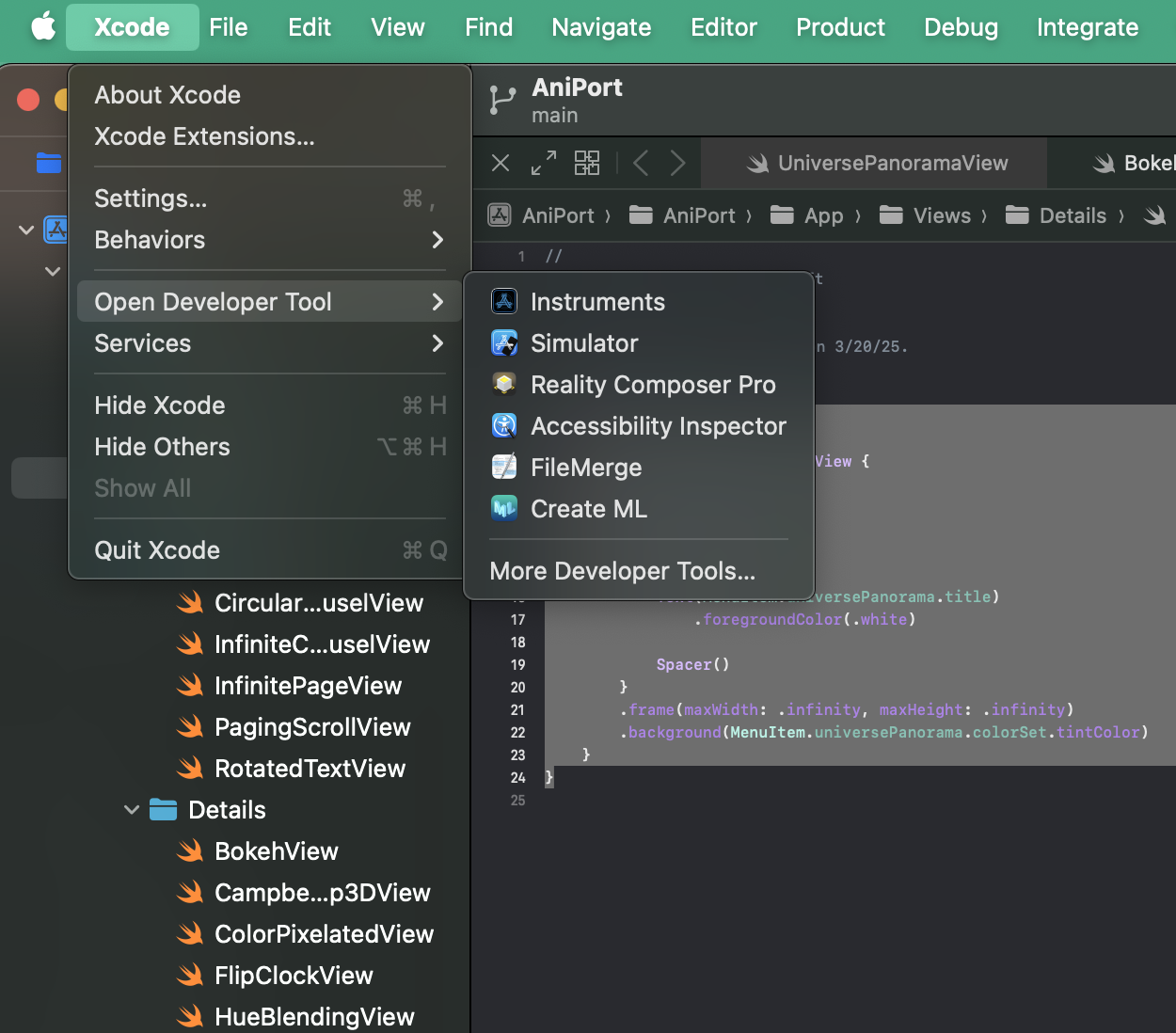Open the File menu
1176x1033 pixels.
click(229, 27)
